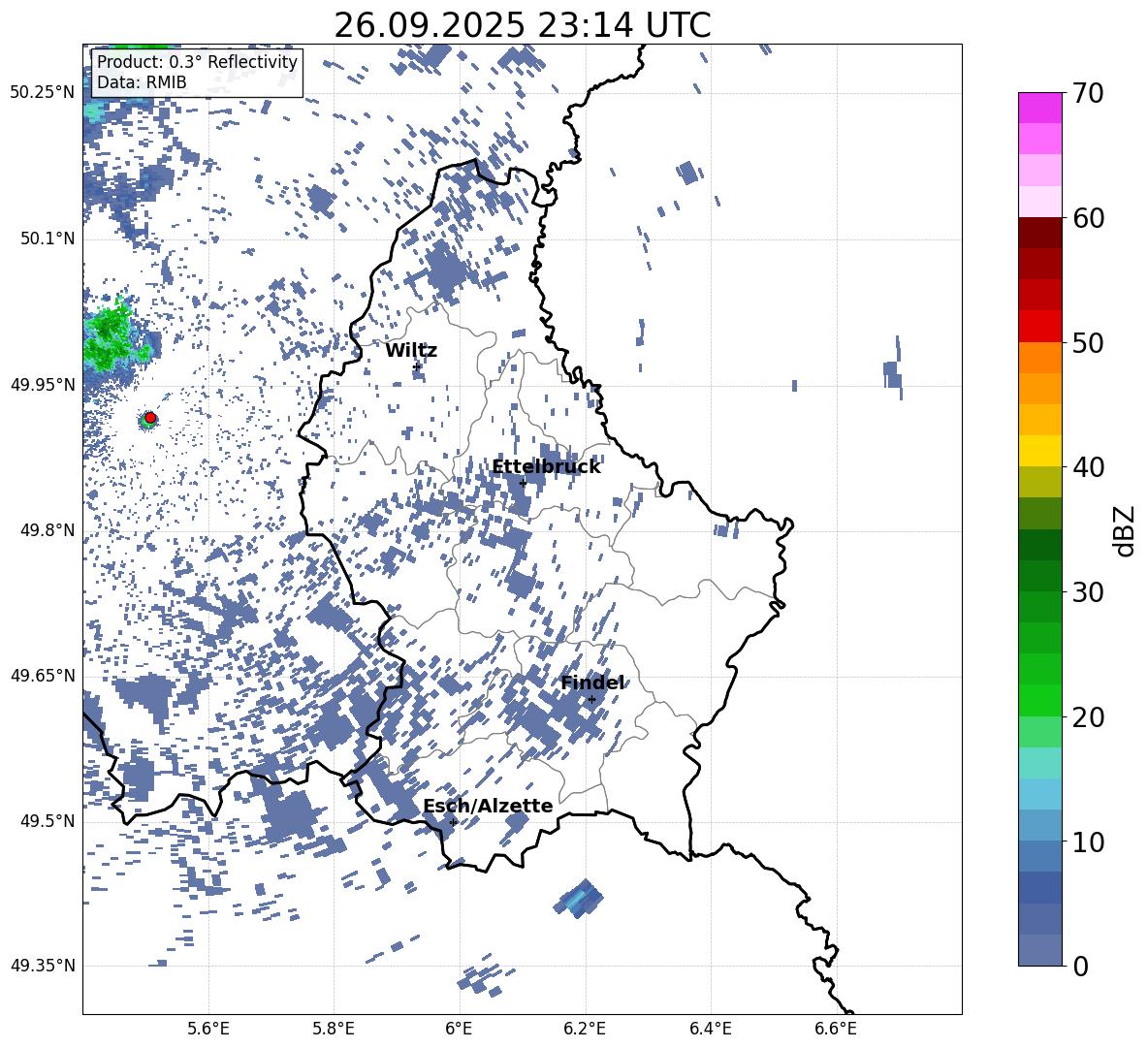The image size is (1148, 1048).
Task: Pick the light blue swatch near 13 dBZ
Action: [1039, 793]
